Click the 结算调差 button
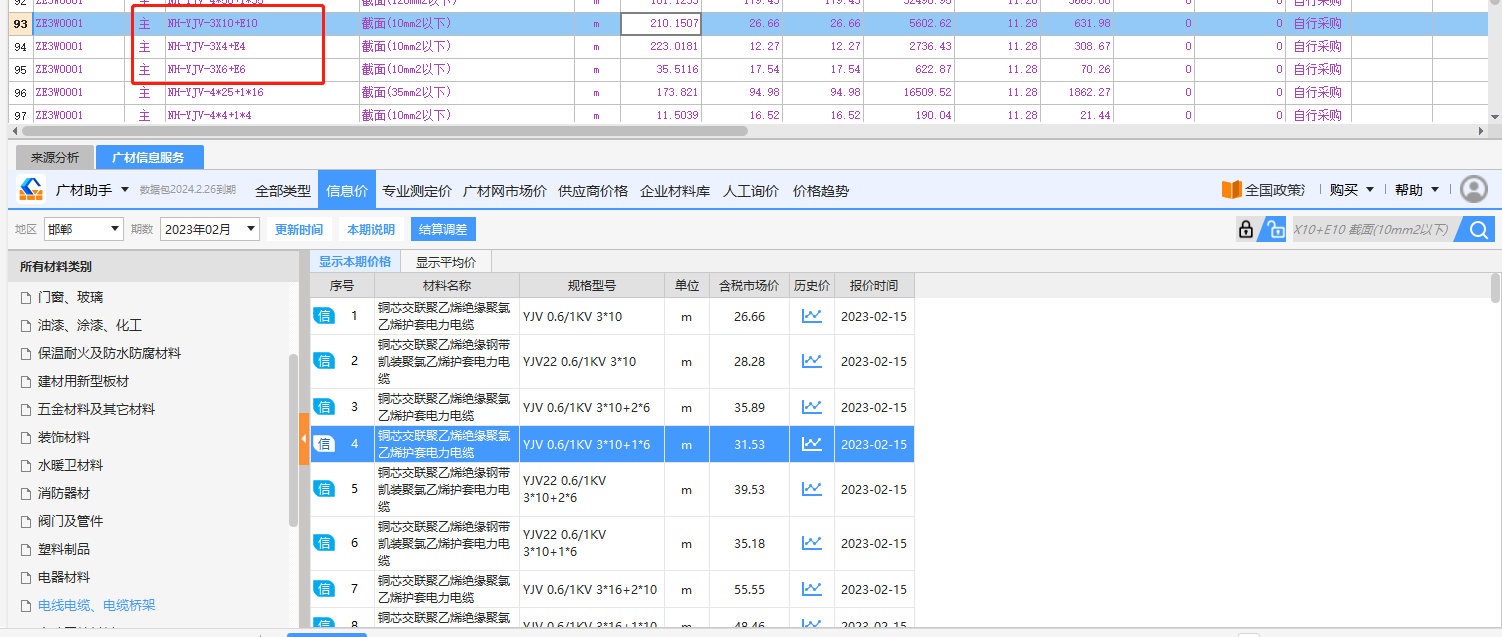1502x637 pixels. pyautogui.click(x=443, y=229)
